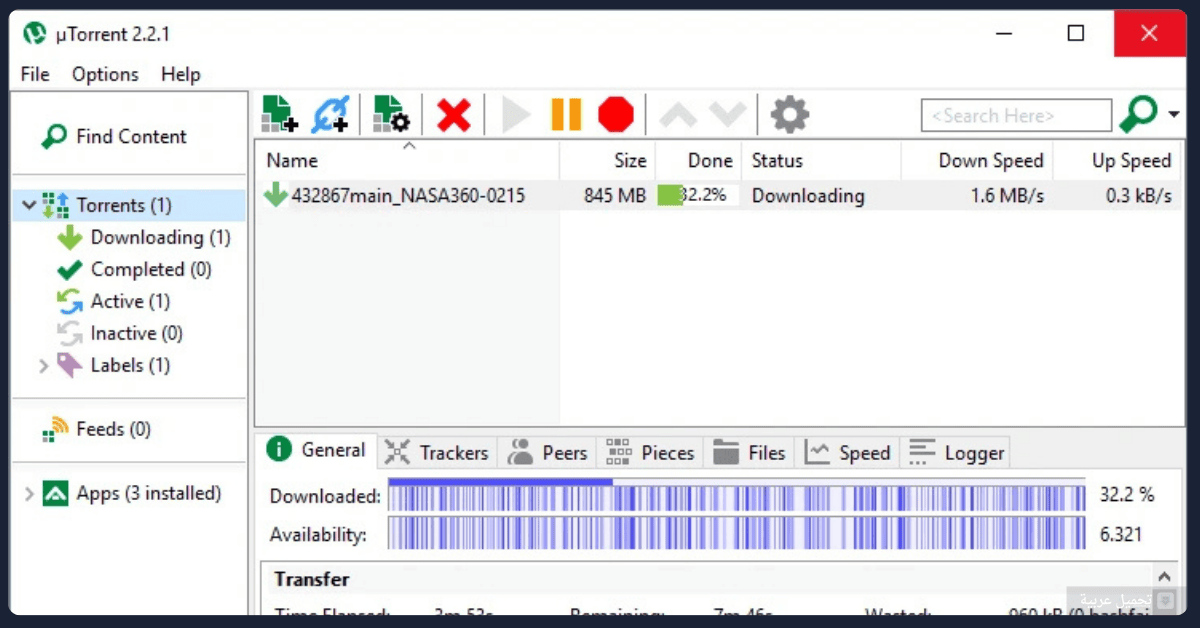Click the Transfer section heading
Image resolution: width=1200 pixels, height=628 pixels.
tap(312, 579)
